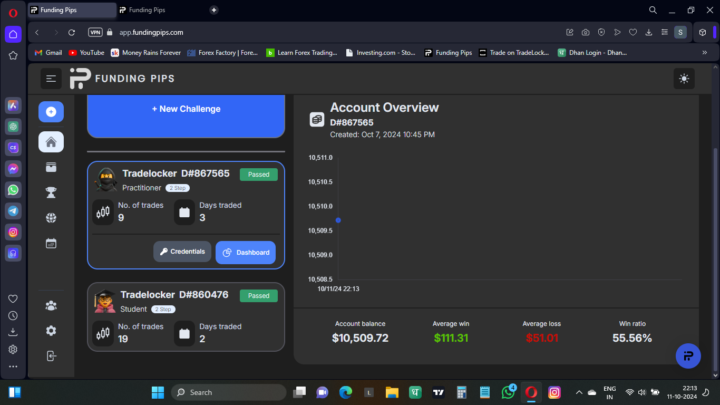The width and height of the screenshot is (720, 405).
Task: Open File Explorer from the taskbar
Action: (x=392, y=393)
